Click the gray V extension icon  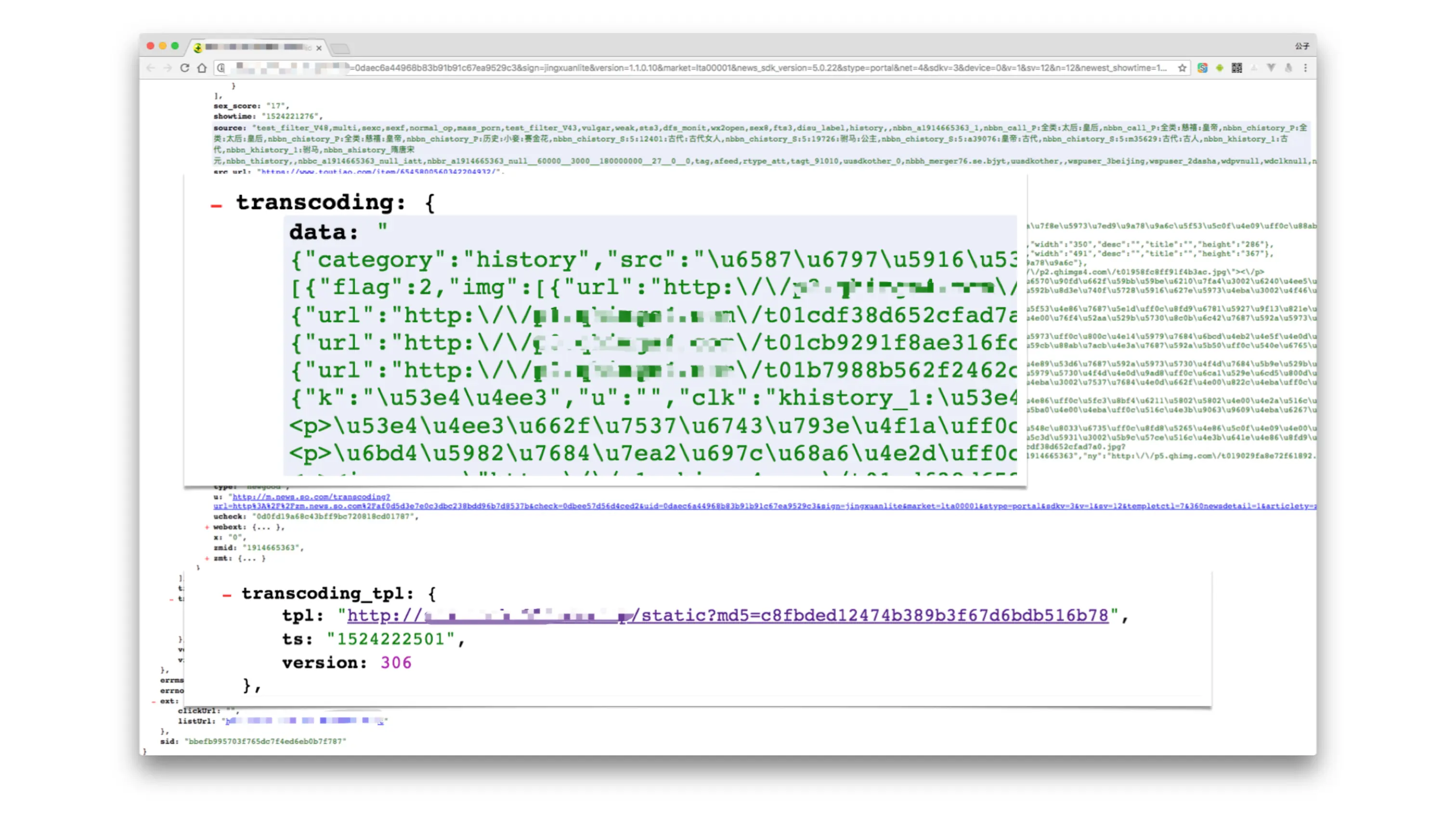(1271, 68)
